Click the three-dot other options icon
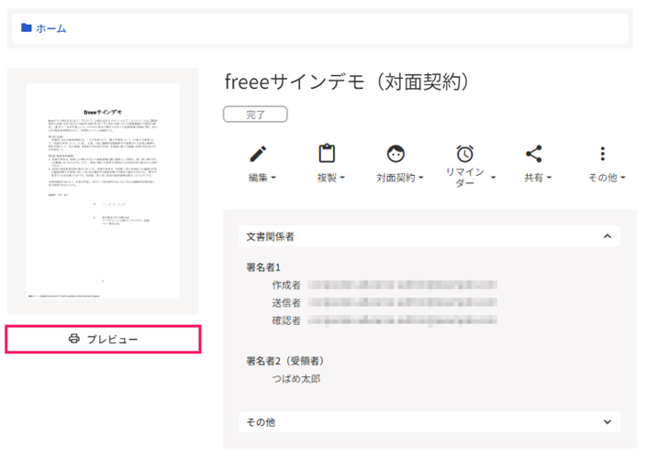 click(603, 154)
